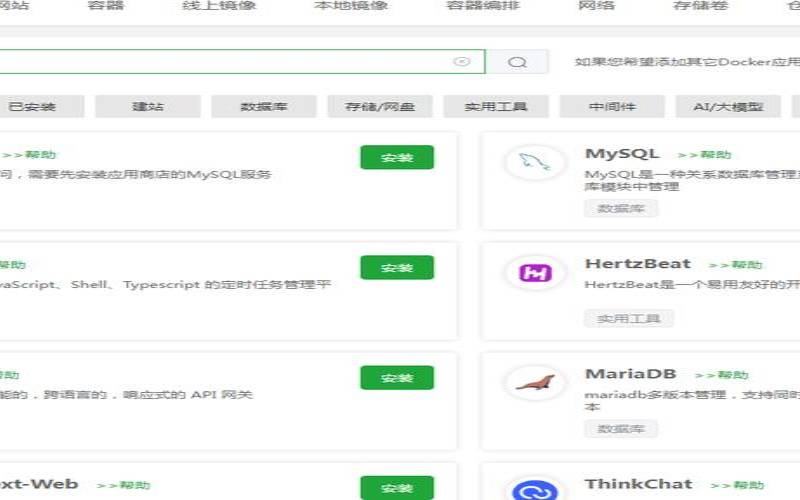This screenshot has height=500, width=800.
Task: Click the MySQL app title
Action: point(622,154)
